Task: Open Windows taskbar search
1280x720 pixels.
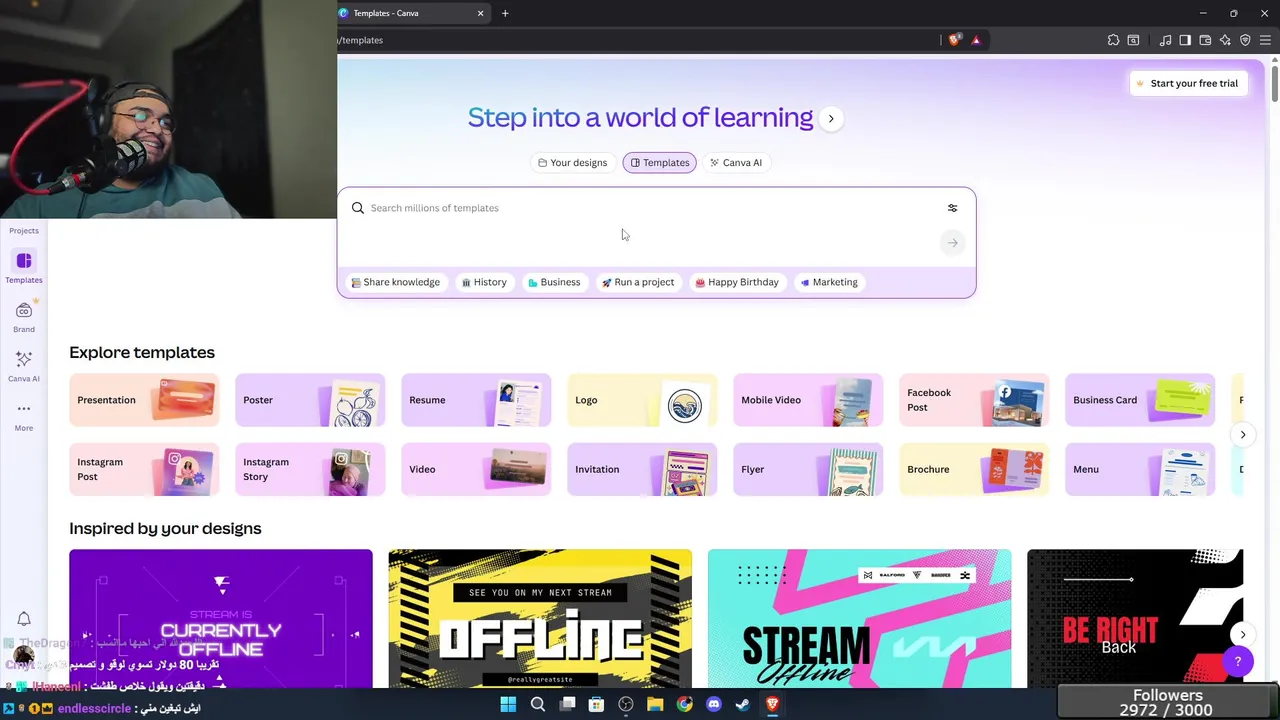Action: coord(538,704)
